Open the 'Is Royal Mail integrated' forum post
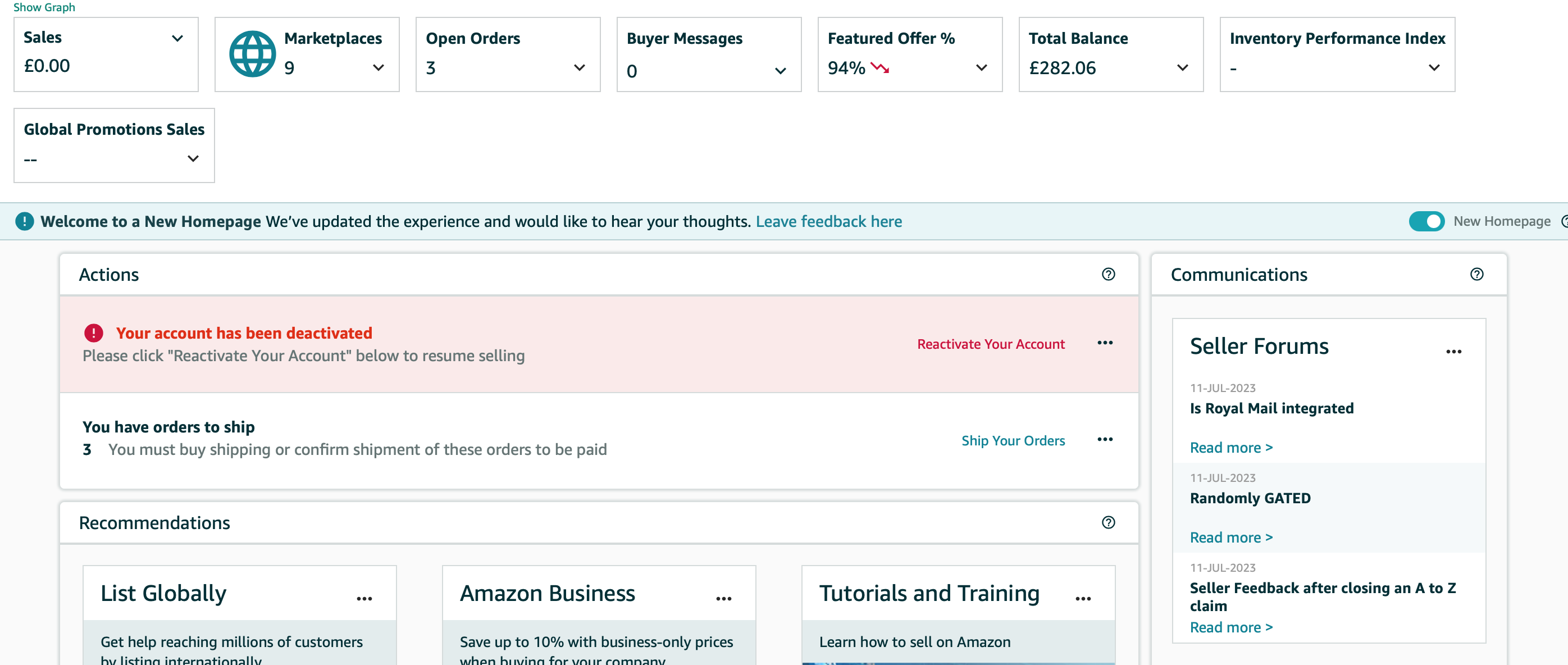Screen dimensions: 1568x665 pos(1271,408)
